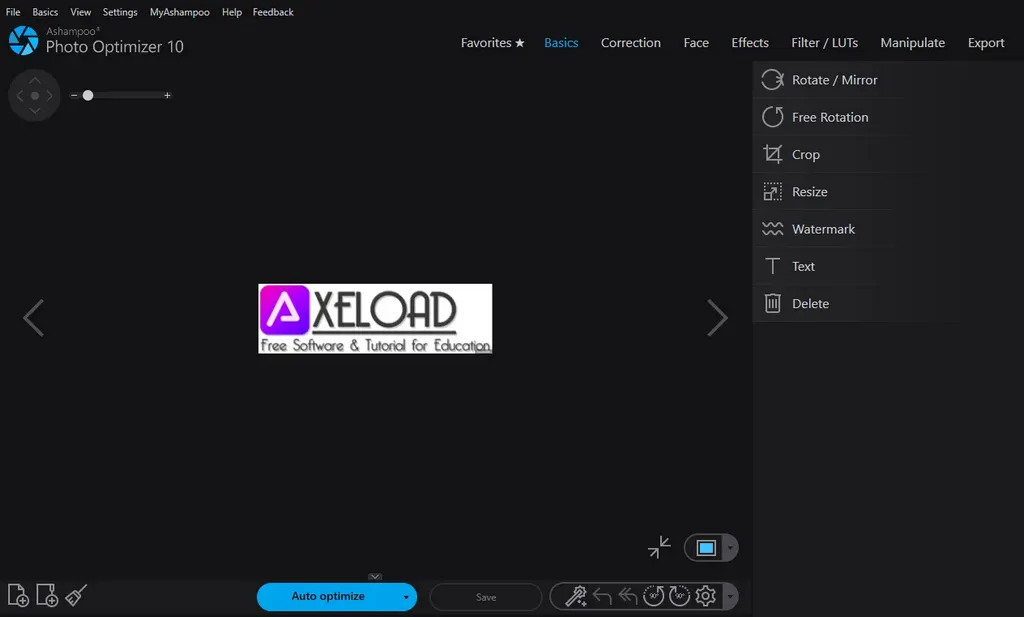Expand the bottom toolbar dropdown arrow
The image size is (1024, 617).
730,596
